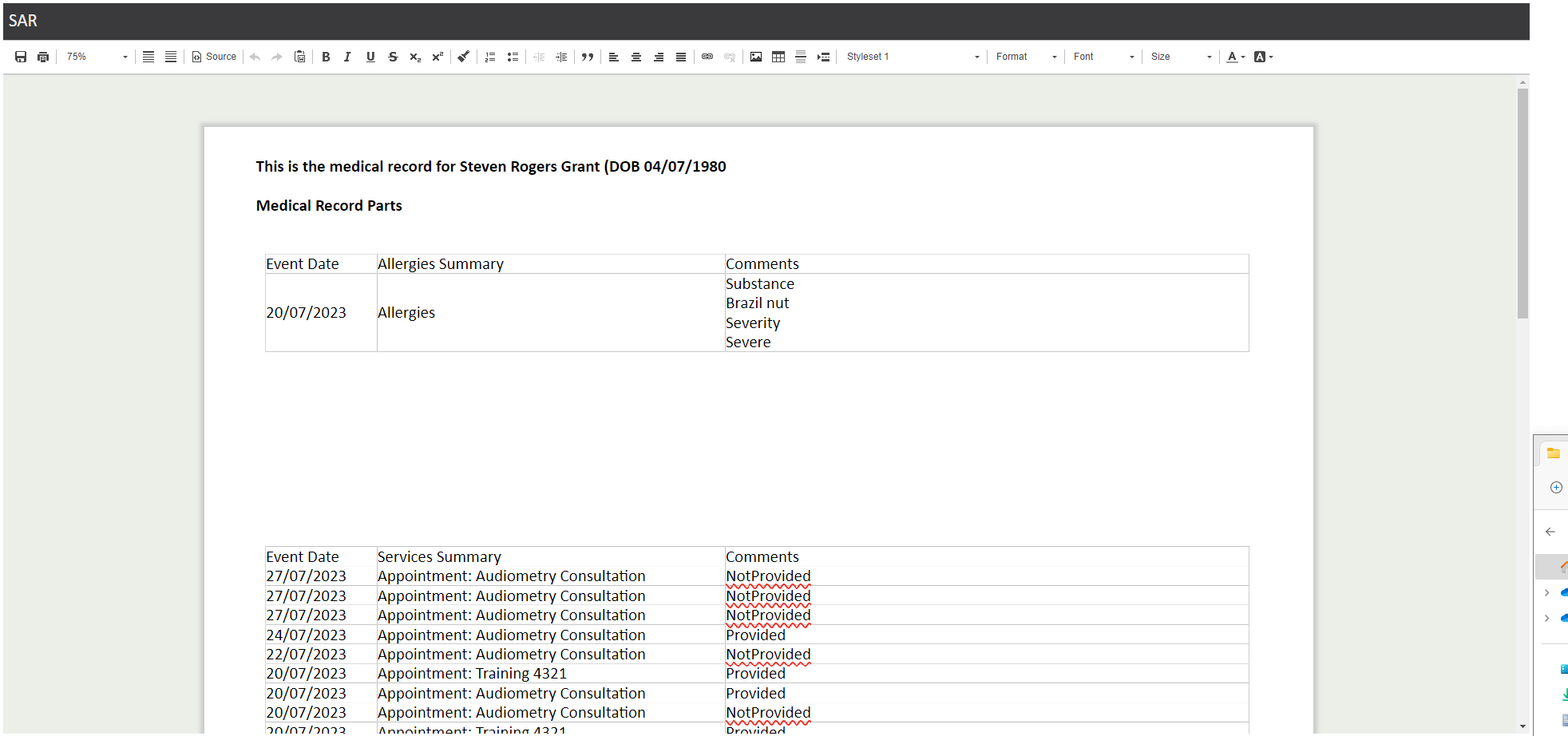This screenshot has width=1568, height=736.
Task: Click the back arrow in the right panel
Action: 1550,531
